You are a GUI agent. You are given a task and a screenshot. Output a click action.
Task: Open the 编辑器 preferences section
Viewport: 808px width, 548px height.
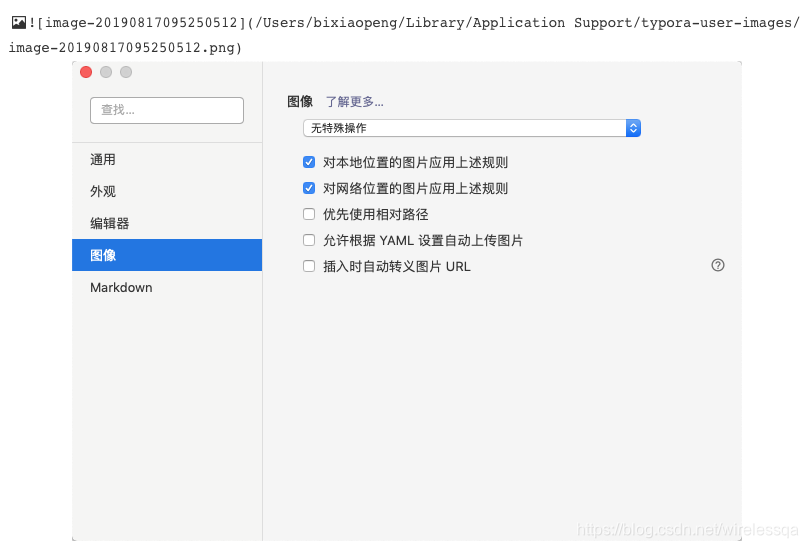click(x=167, y=224)
